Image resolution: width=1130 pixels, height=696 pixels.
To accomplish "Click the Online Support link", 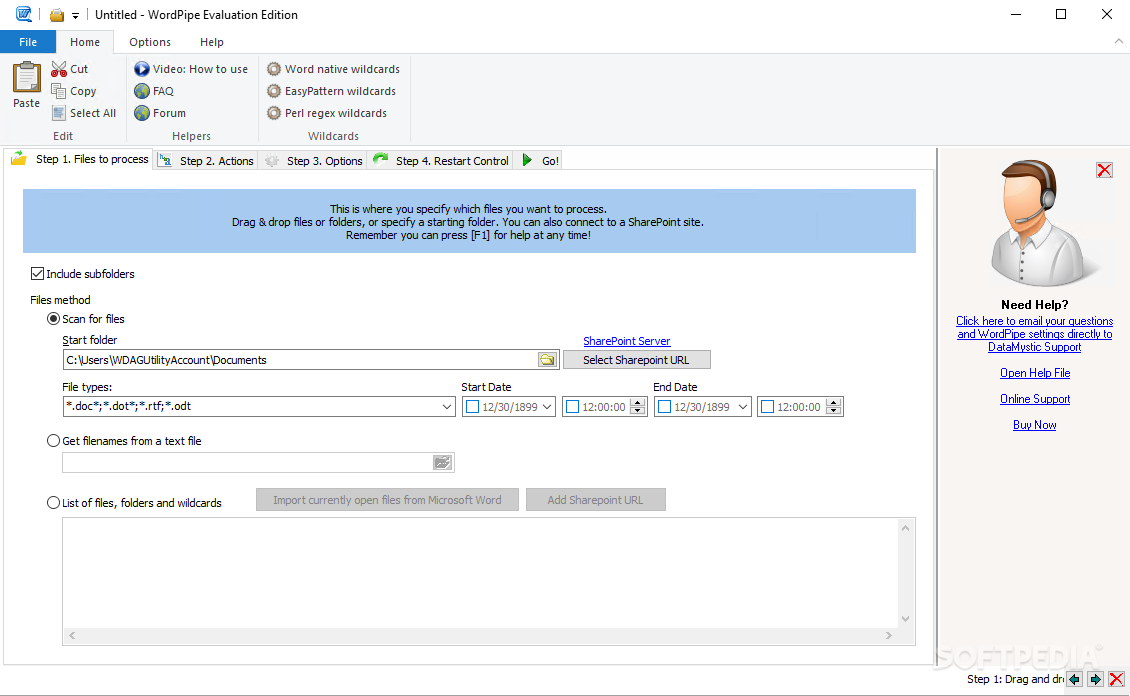I will click(x=1035, y=398).
